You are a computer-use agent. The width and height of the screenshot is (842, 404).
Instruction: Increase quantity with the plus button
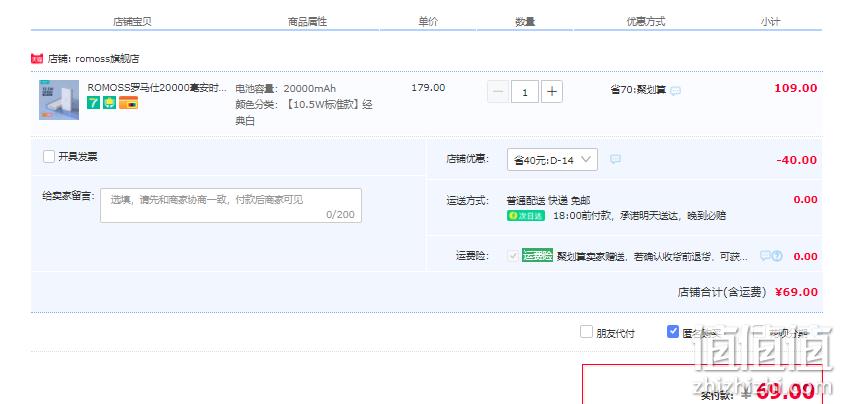pos(551,92)
